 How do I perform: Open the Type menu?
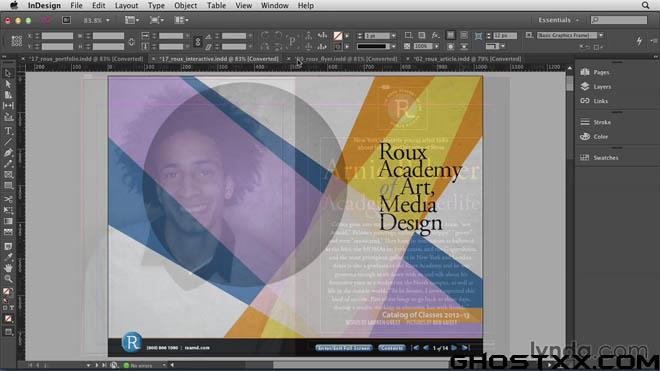(156, 5)
